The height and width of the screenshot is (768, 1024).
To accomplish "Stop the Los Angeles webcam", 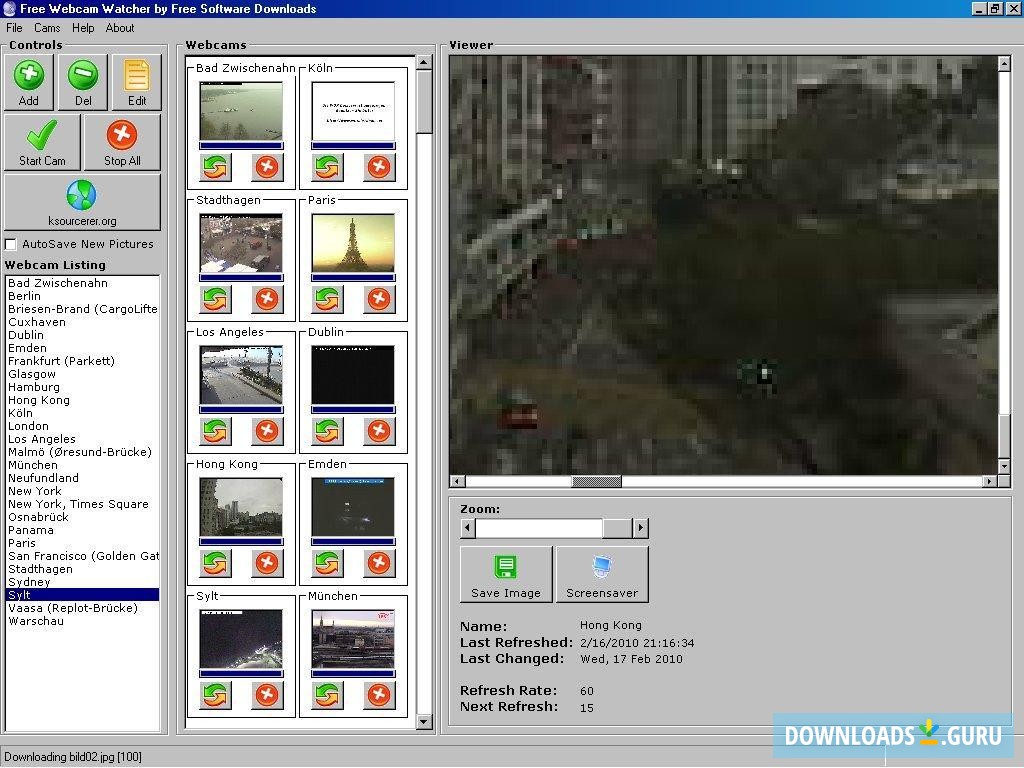I will (x=266, y=431).
